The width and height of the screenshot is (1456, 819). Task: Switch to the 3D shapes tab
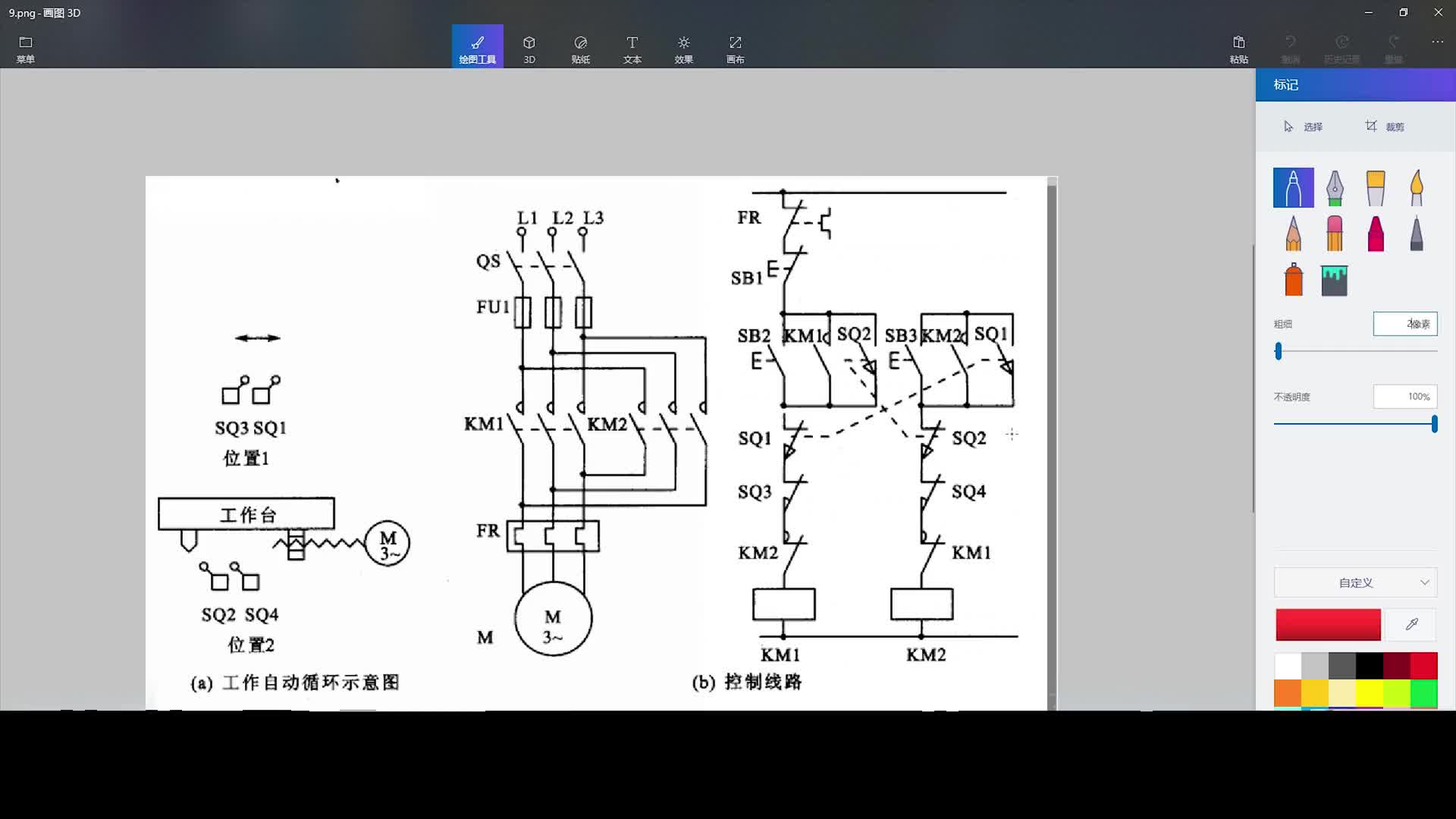coord(529,48)
